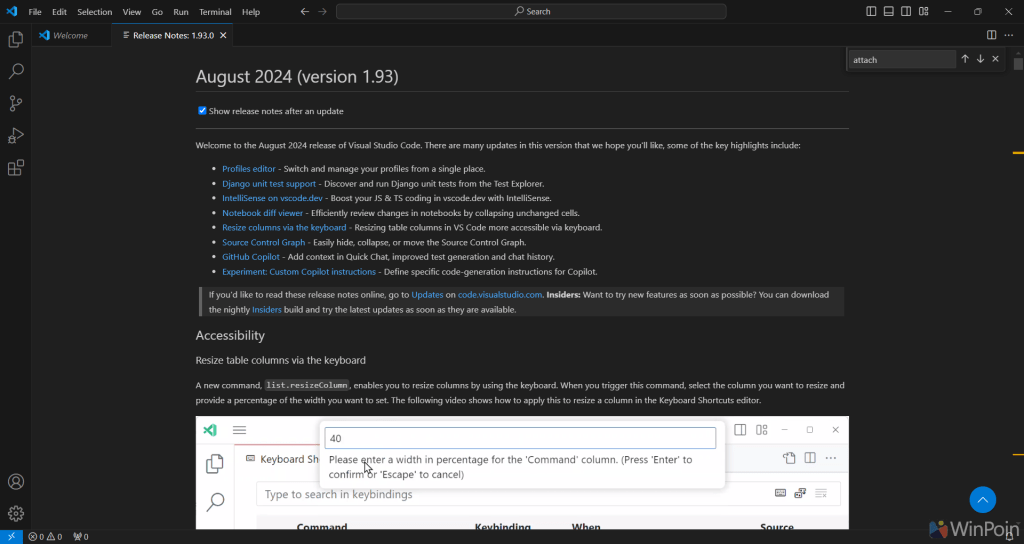Open errors and warnings status indicator
This screenshot has width=1024, height=544.
click(45, 537)
